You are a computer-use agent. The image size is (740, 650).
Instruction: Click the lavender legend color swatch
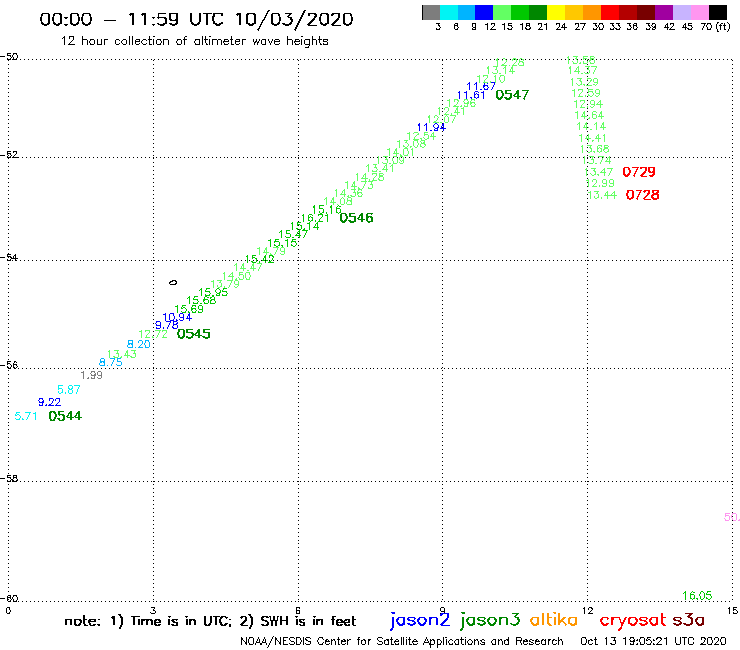click(681, 12)
